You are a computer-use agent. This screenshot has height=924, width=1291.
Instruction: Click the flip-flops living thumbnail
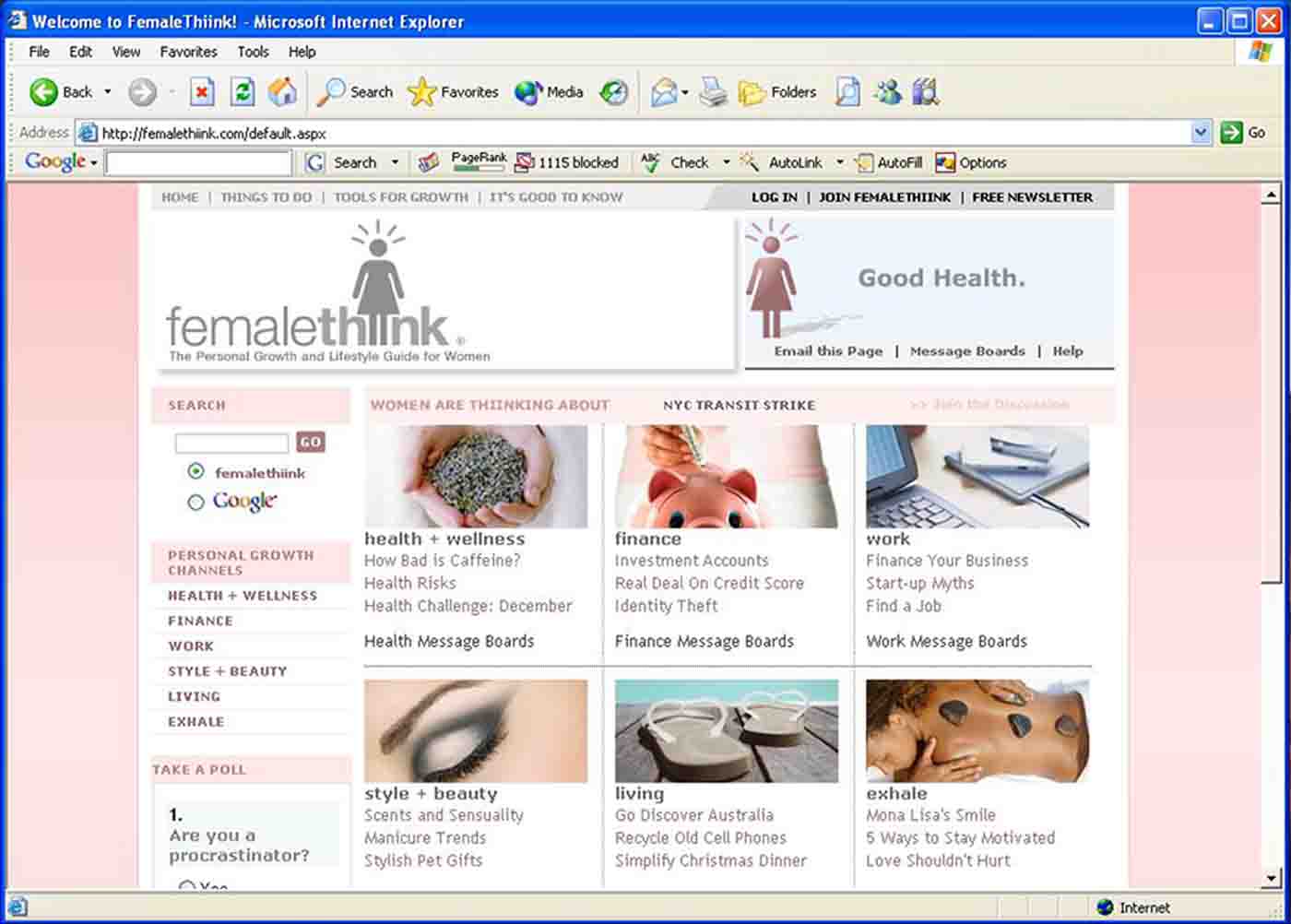coord(727,731)
